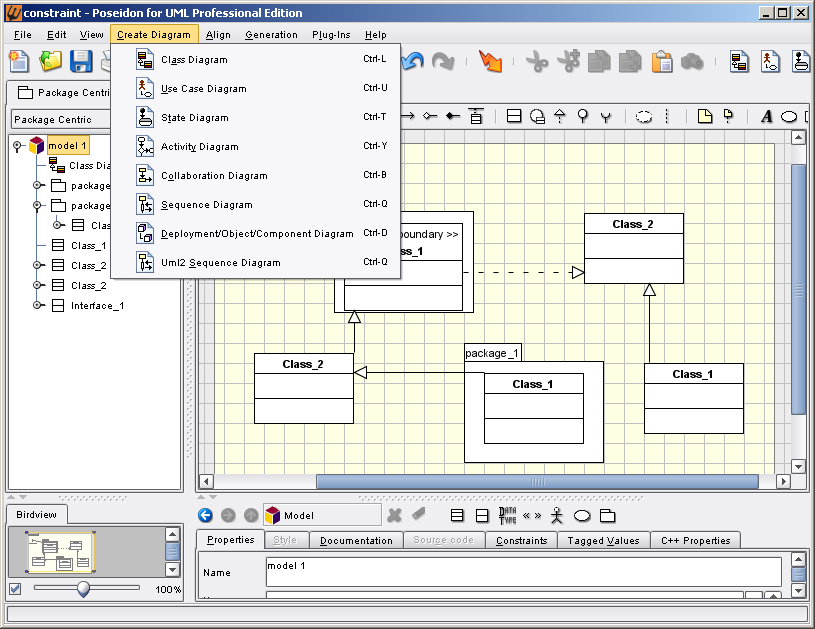
Task: Select the yellow Note tool
Action: pos(705,116)
